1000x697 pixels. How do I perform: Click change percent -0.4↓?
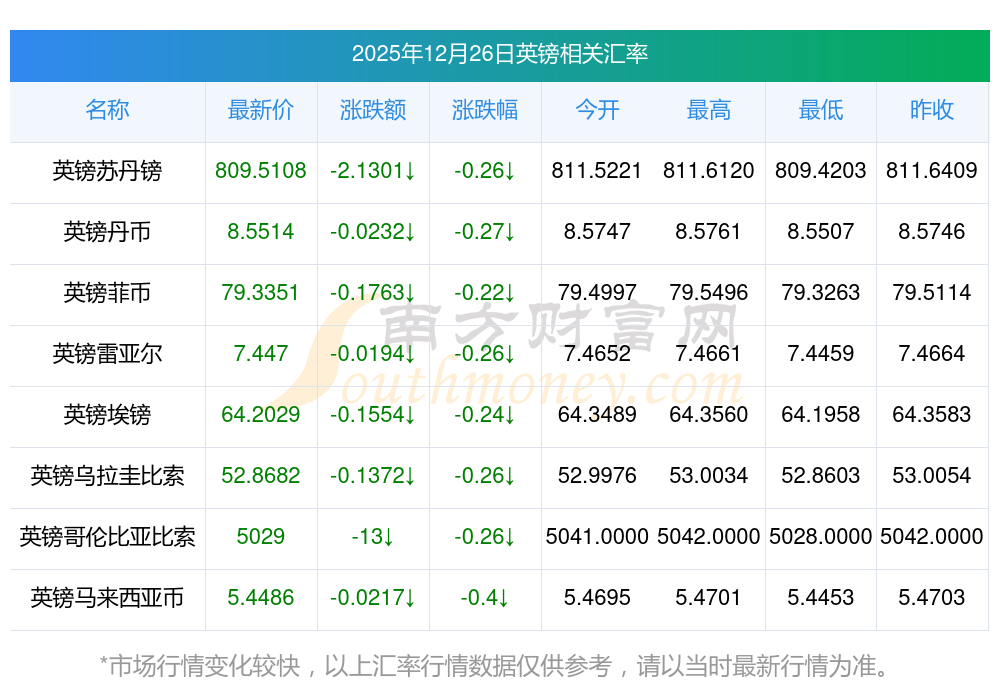tap(485, 597)
